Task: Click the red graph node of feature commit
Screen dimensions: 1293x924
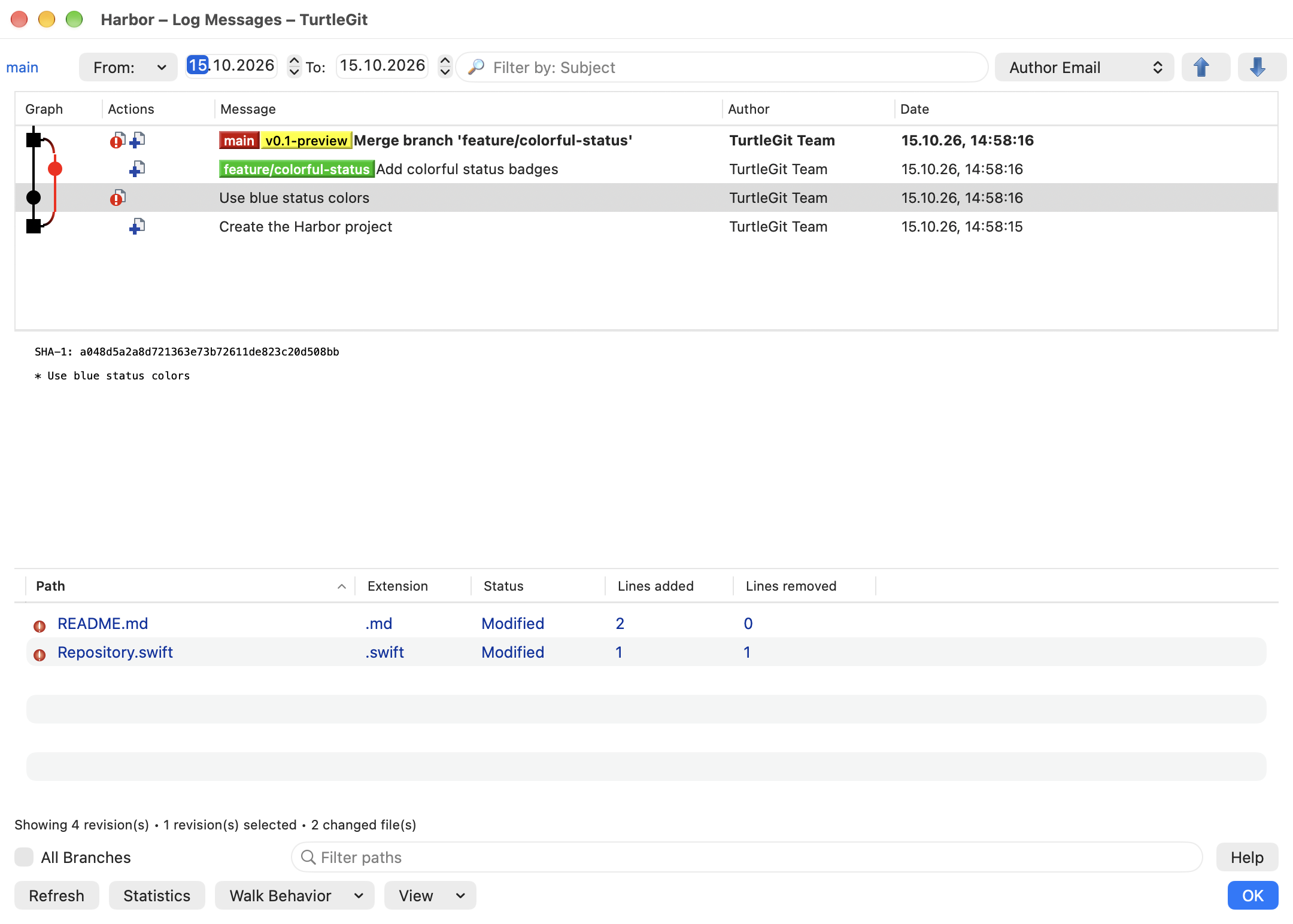Action: (x=55, y=169)
